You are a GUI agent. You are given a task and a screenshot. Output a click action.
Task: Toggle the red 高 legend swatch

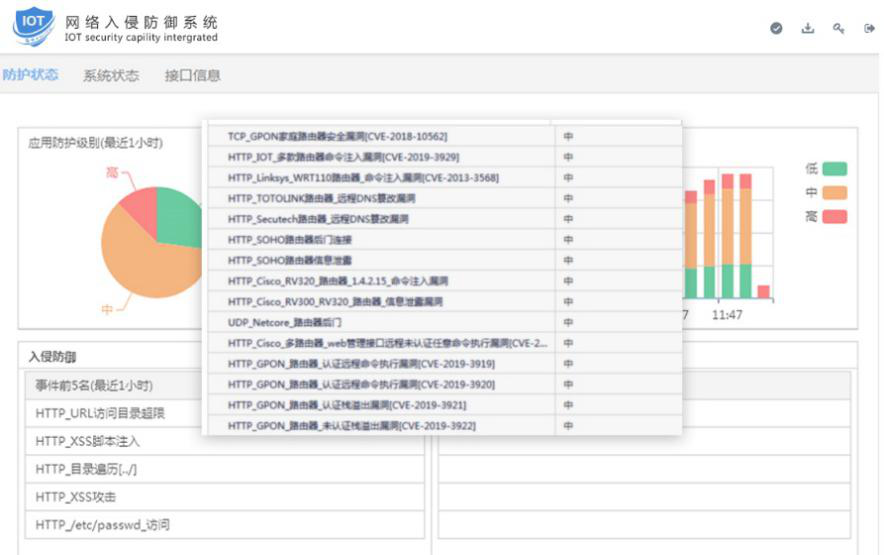click(835, 217)
